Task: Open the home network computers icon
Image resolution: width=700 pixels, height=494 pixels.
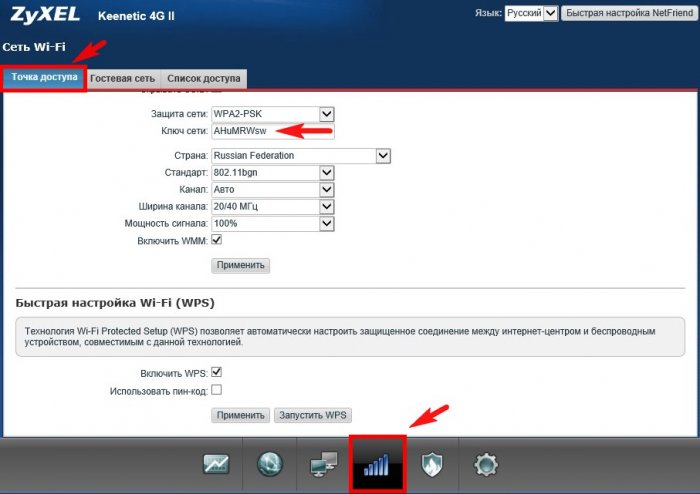Action: [324, 464]
